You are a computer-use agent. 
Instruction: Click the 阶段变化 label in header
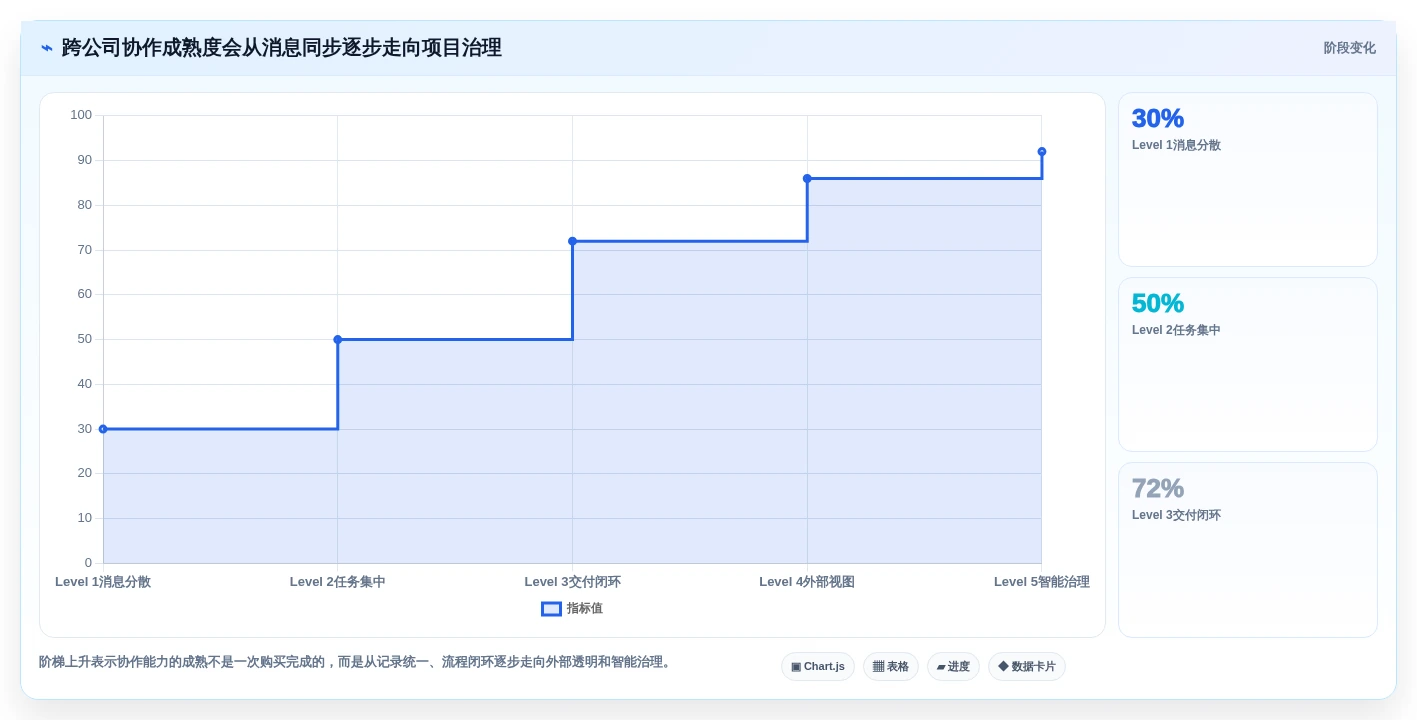1349,48
